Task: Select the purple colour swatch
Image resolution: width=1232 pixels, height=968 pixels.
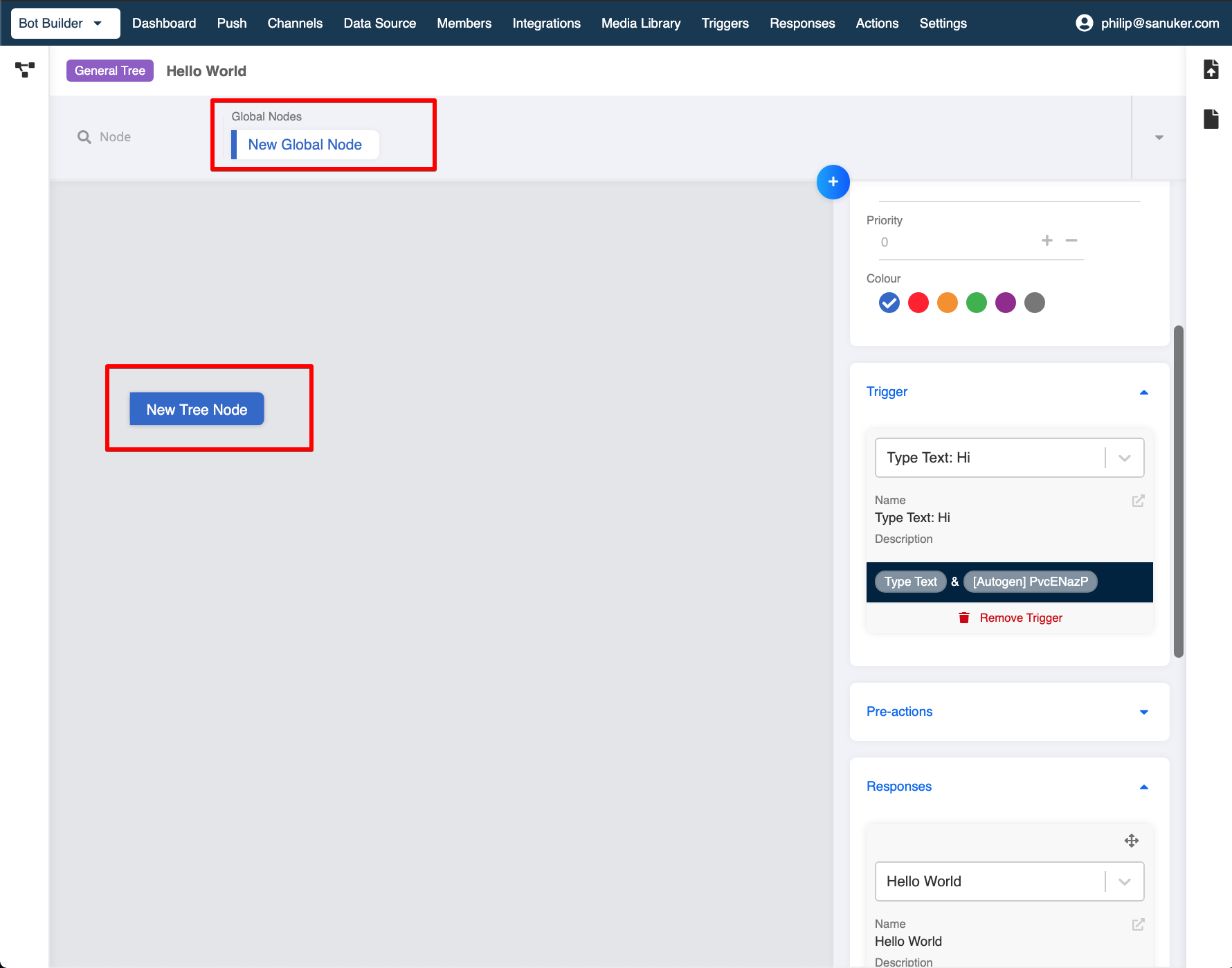Action: pyautogui.click(x=1006, y=303)
